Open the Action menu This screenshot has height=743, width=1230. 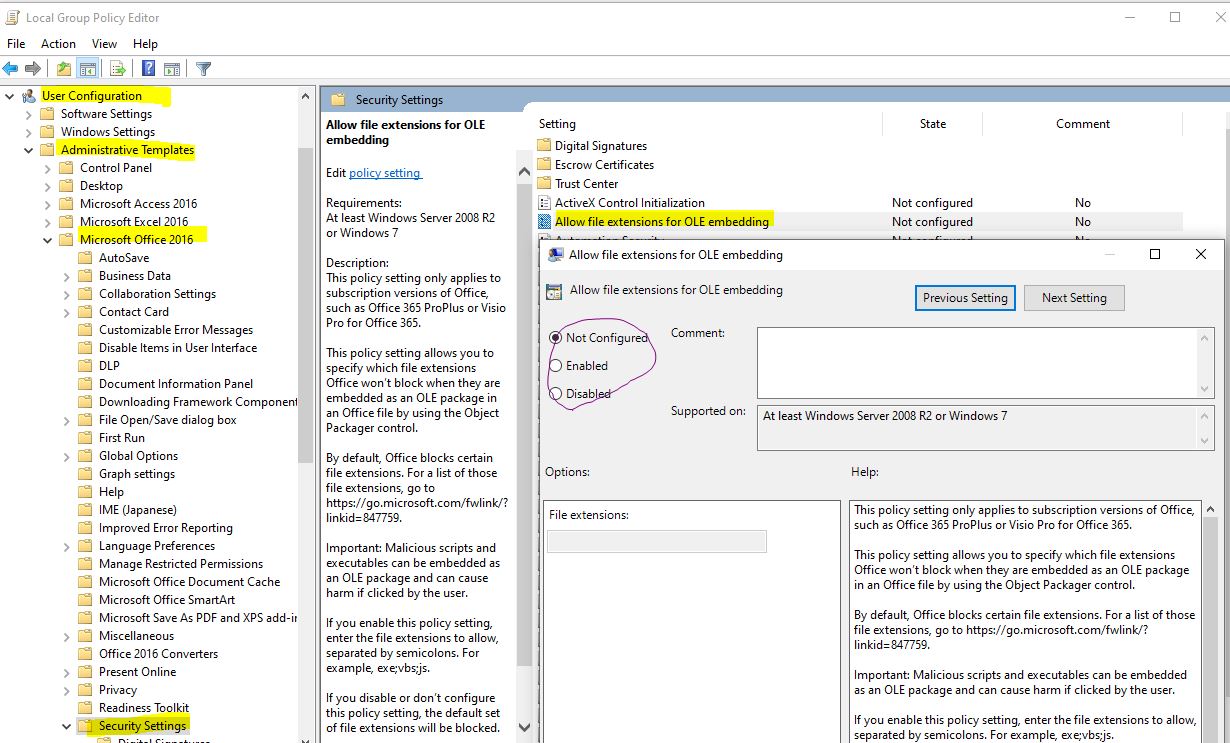click(x=58, y=44)
